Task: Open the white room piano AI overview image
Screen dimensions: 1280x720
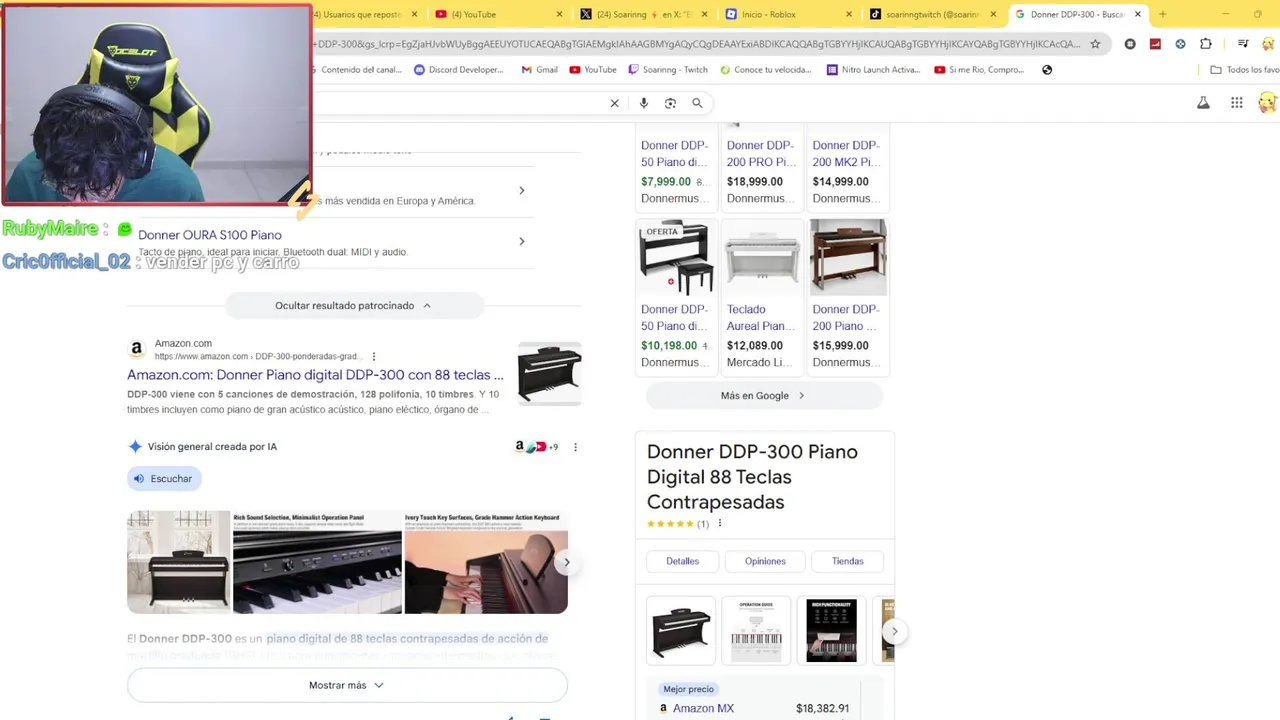Action: point(179,562)
